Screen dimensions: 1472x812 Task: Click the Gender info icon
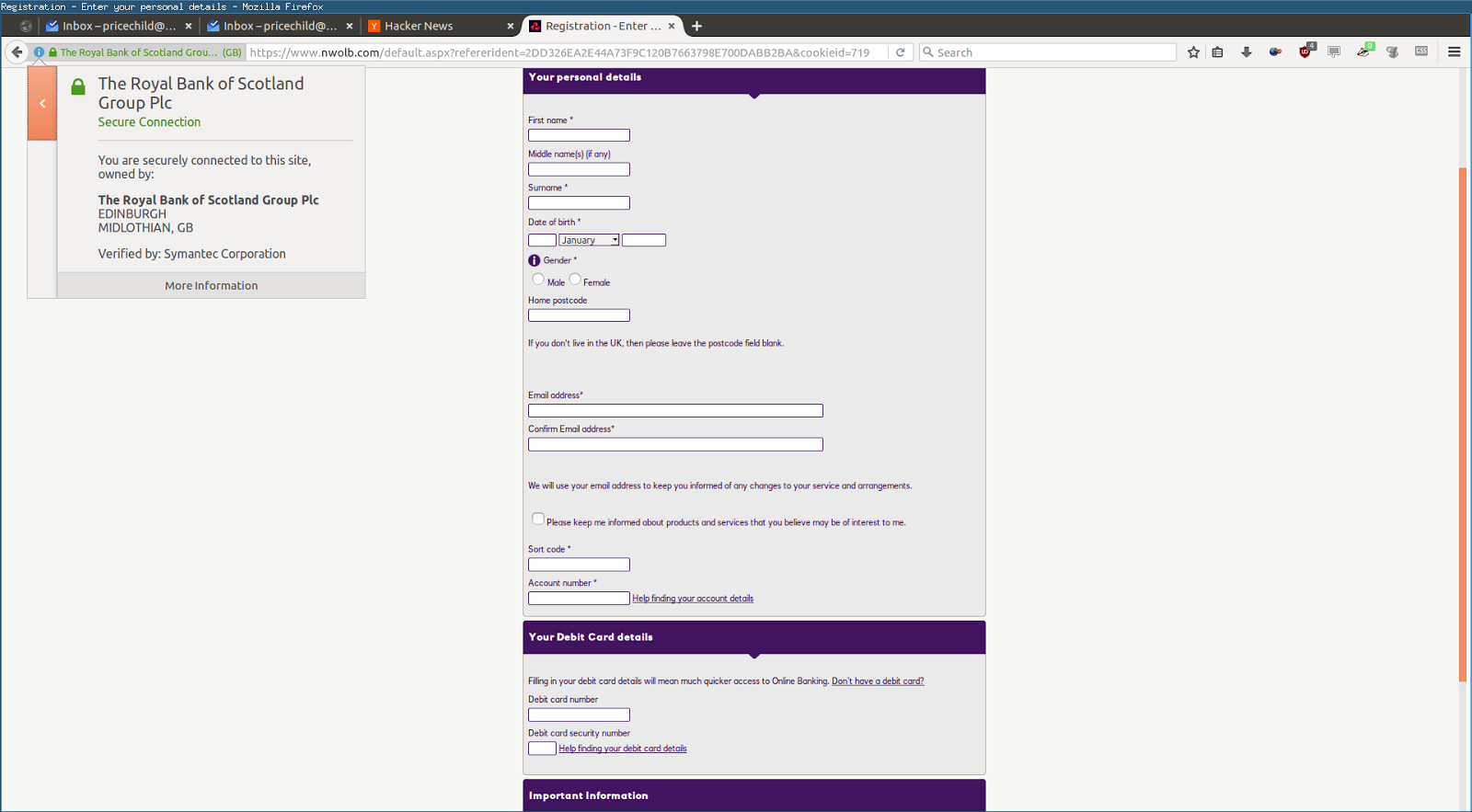[535, 260]
